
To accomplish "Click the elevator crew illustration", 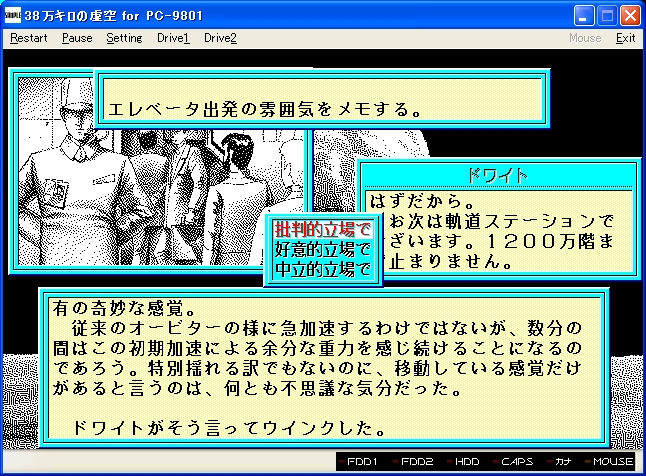I will point(160,190).
